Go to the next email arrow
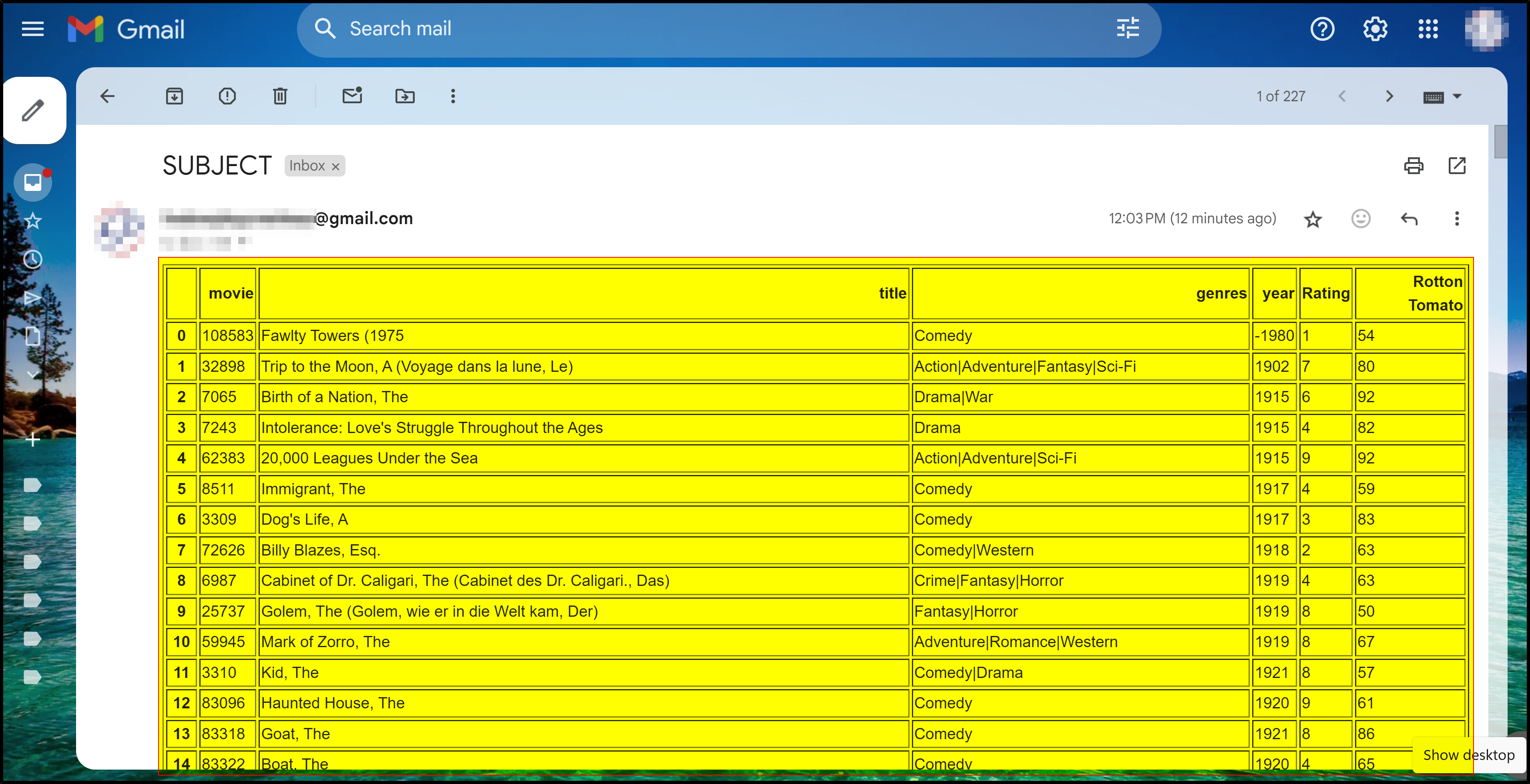The height and width of the screenshot is (784, 1530). point(1389,96)
